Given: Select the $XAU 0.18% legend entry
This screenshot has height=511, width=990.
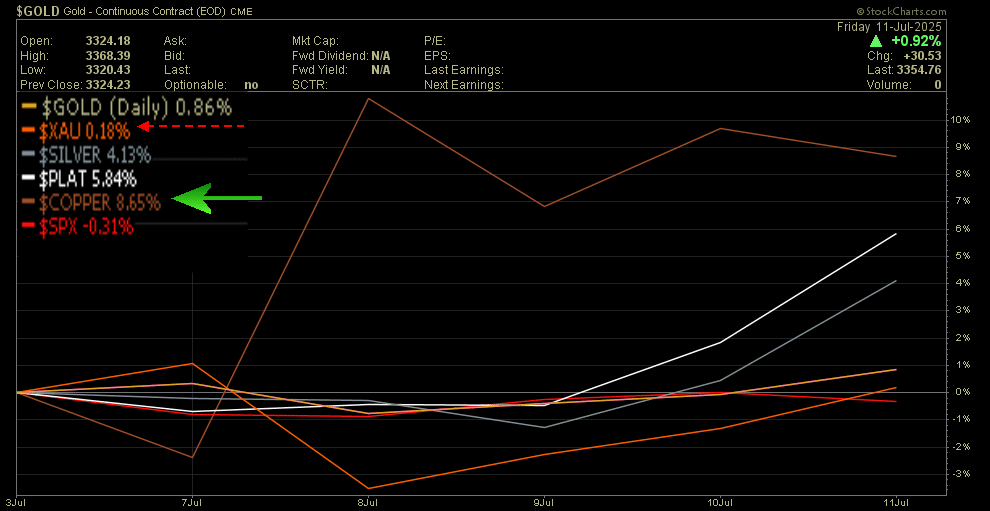Looking at the screenshot, I should click(x=85, y=130).
